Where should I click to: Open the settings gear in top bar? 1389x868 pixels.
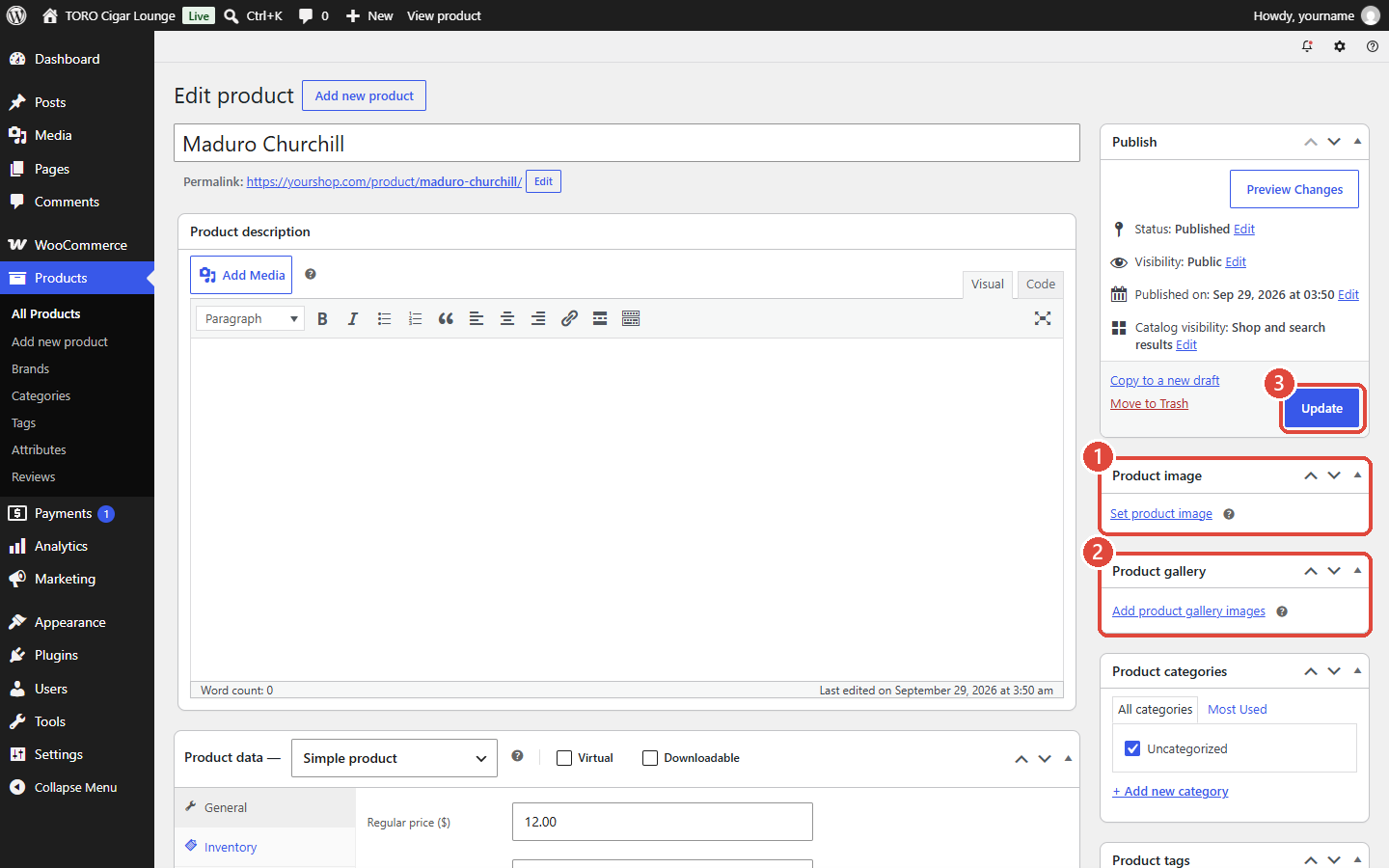pos(1340,46)
